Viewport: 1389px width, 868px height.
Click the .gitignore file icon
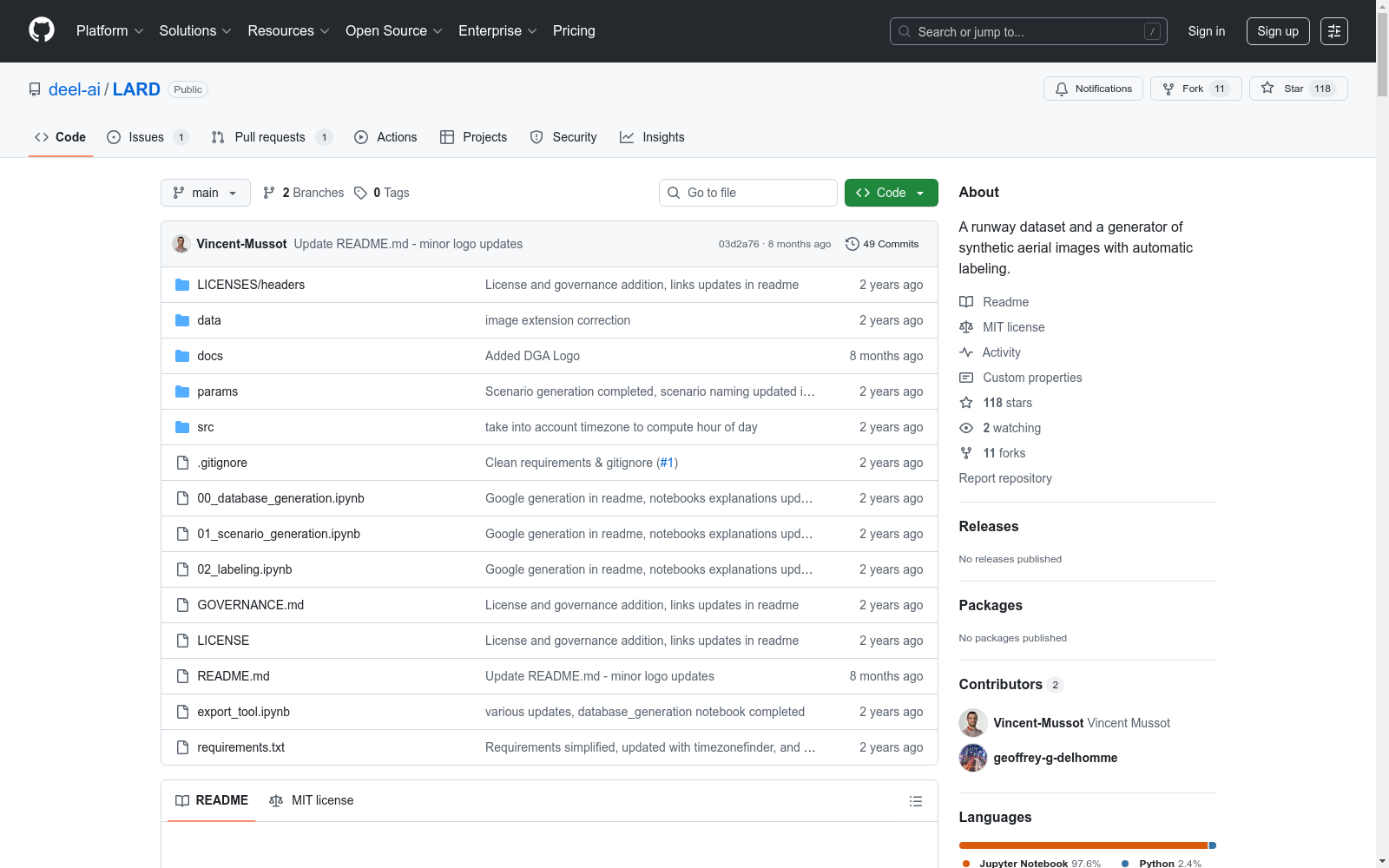[182, 463]
